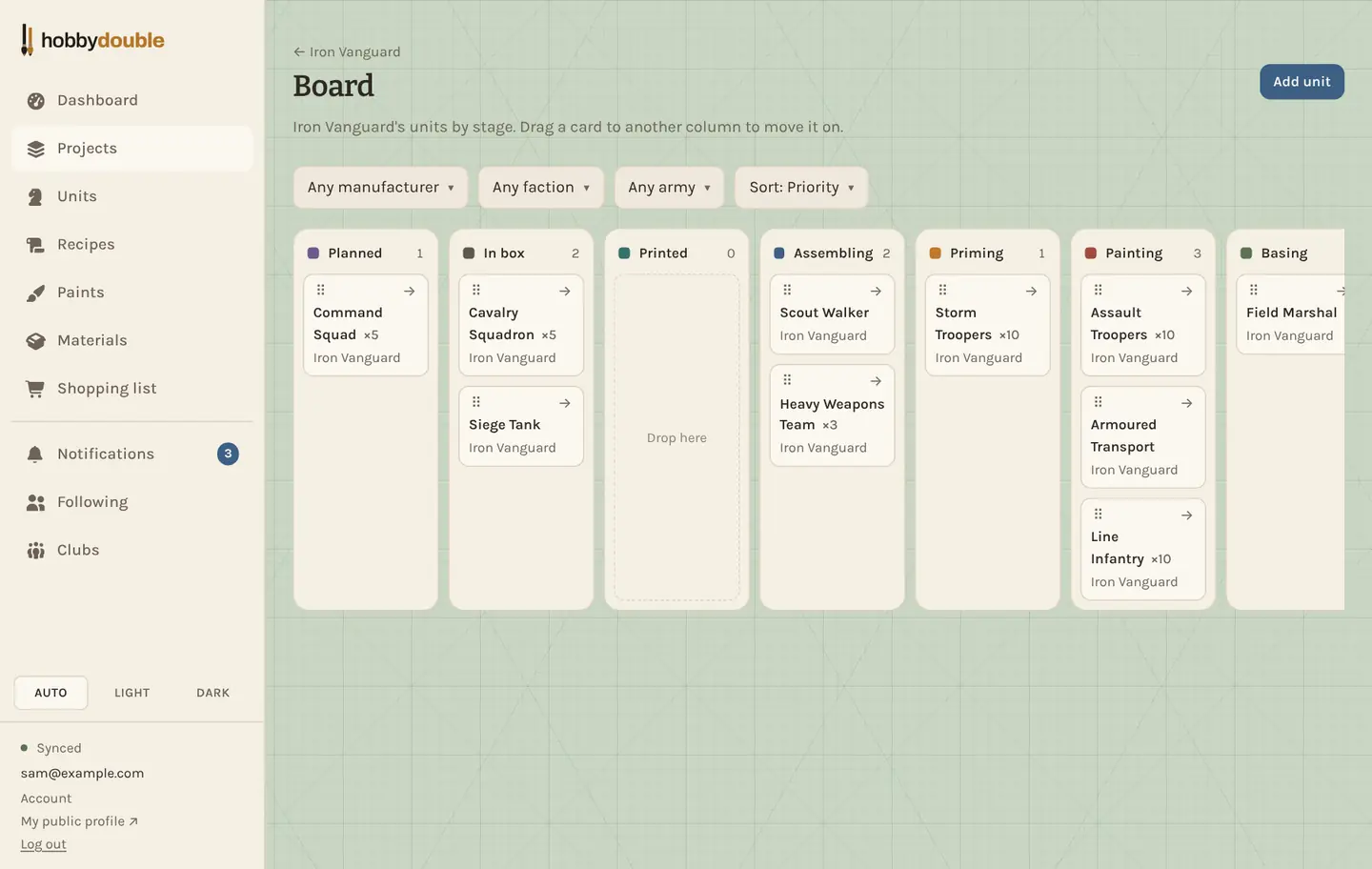Click the Printed column Drop here zone
This screenshot has height=869, width=1372.
[676, 437]
